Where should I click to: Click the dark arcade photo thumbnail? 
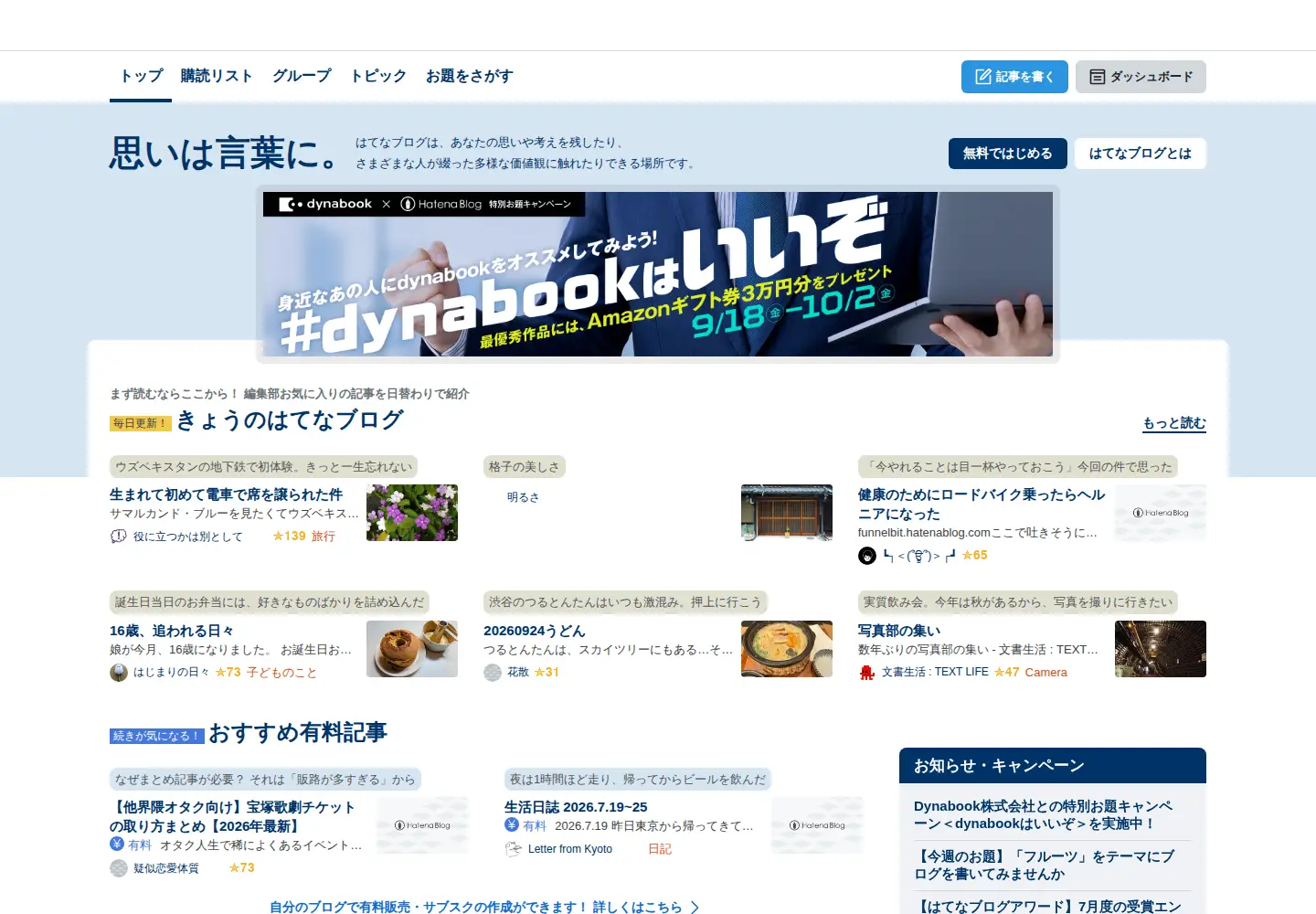click(1161, 649)
